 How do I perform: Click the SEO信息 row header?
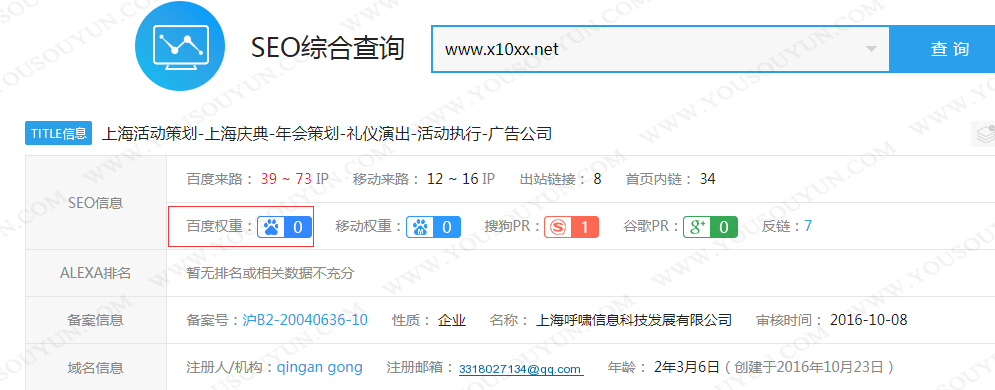point(96,203)
